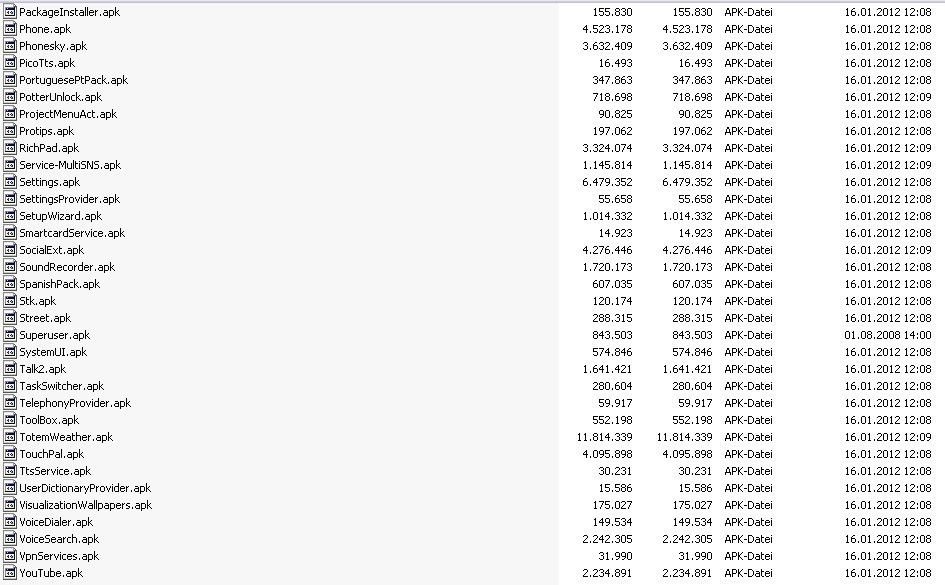Click the file icon beside SmartcardService.apk
Screen dimensions: 945x585
tap(10, 233)
